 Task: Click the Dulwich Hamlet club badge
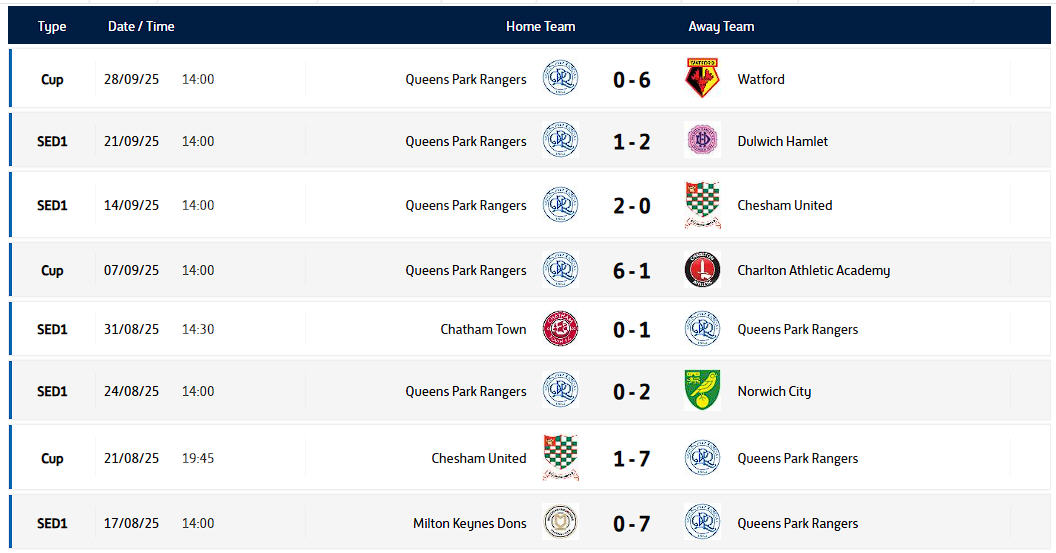(702, 141)
